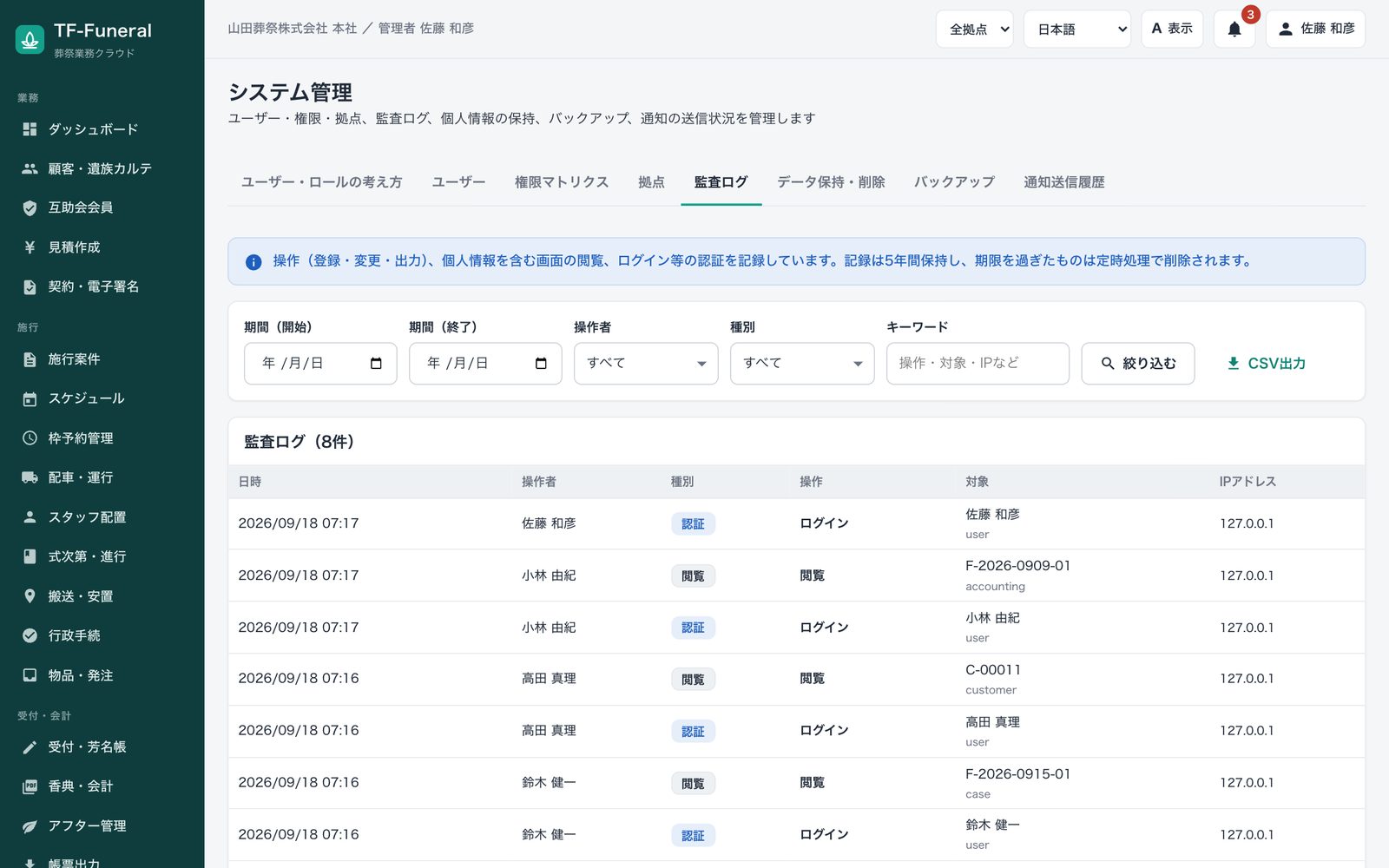Click the スケジュール calendar icon
The height and width of the screenshot is (868, 1389).
tap(30, 398)
